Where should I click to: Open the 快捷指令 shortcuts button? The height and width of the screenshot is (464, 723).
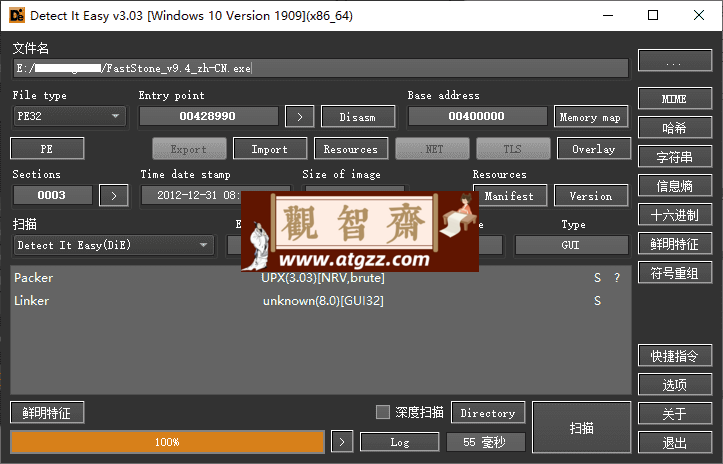pyautogui.click(x=675, y=356)
